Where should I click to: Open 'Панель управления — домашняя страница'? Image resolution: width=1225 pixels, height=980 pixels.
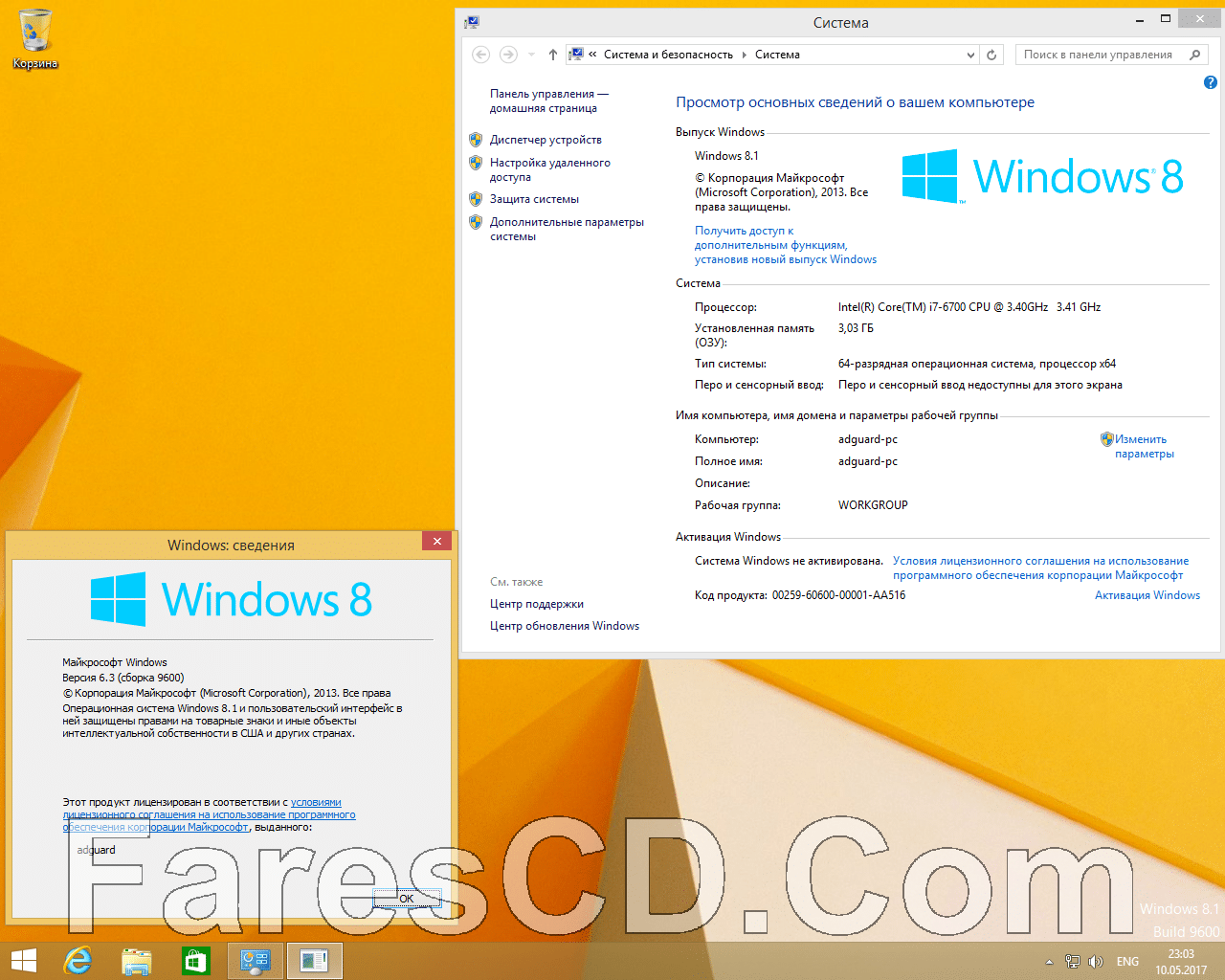[549, 100]
